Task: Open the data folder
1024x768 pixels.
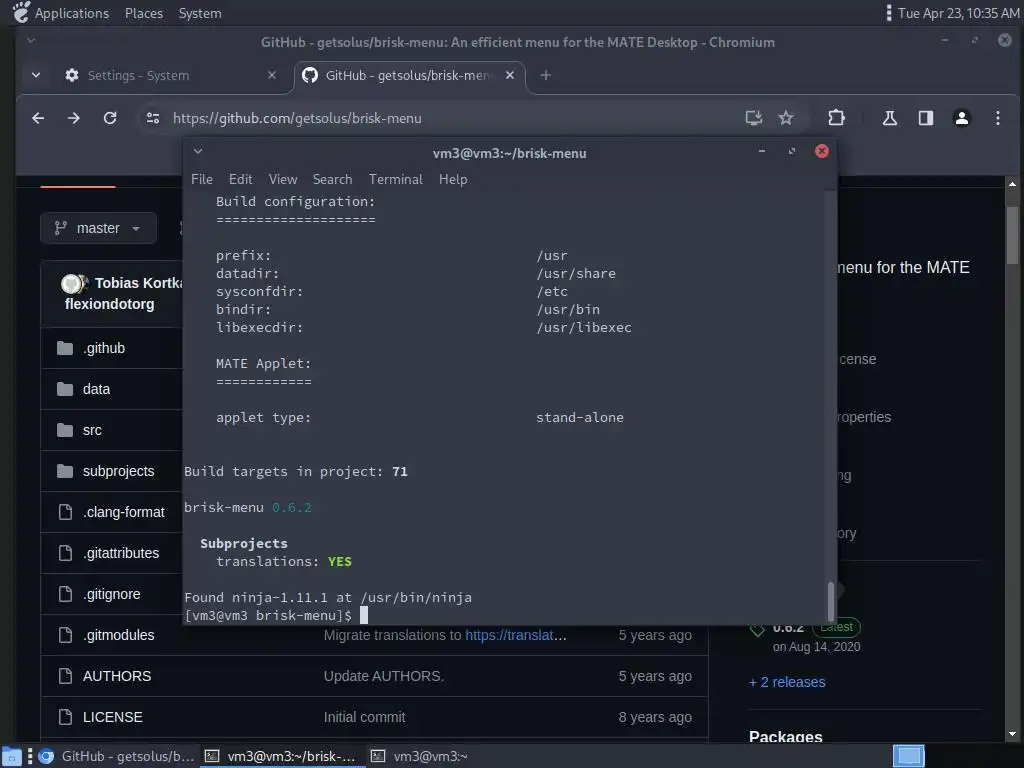Action: [x=97, y=389]
